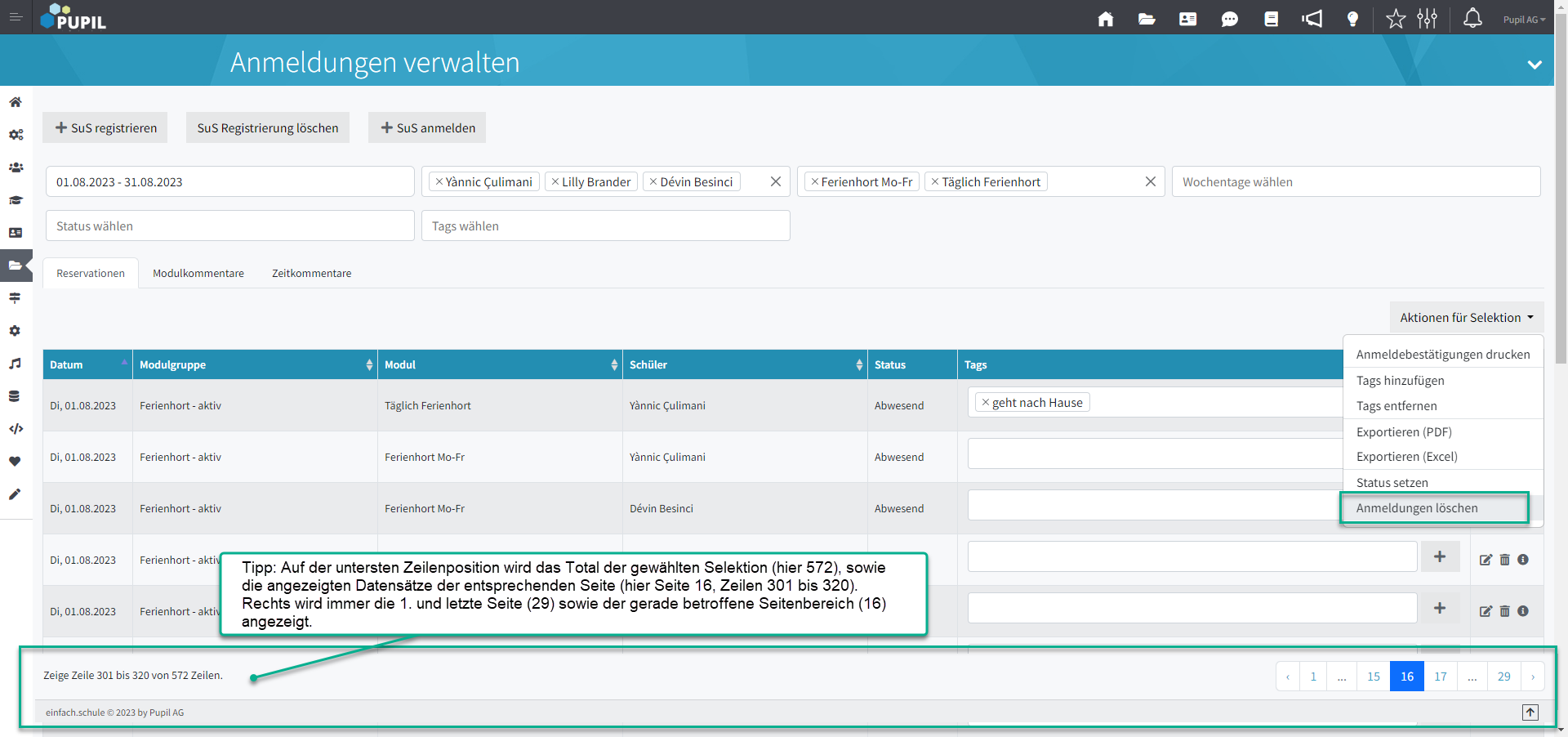The height and width of the screenshot is (737, 1568).
Task: Click scroll-to-top arrow in footer
Action: click(x=1530, y=712)
